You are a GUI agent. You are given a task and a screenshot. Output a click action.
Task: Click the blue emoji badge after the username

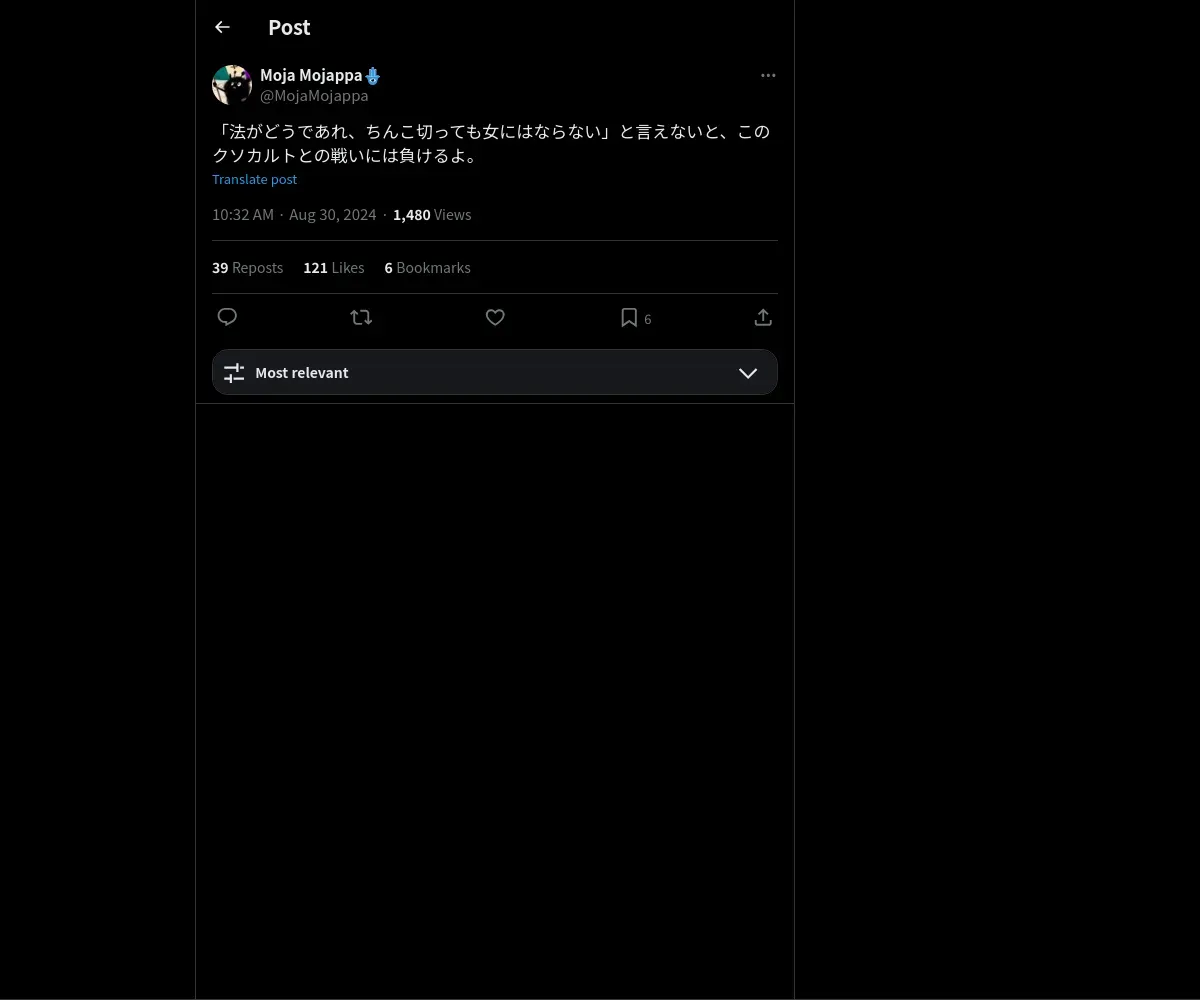point(373,76)
